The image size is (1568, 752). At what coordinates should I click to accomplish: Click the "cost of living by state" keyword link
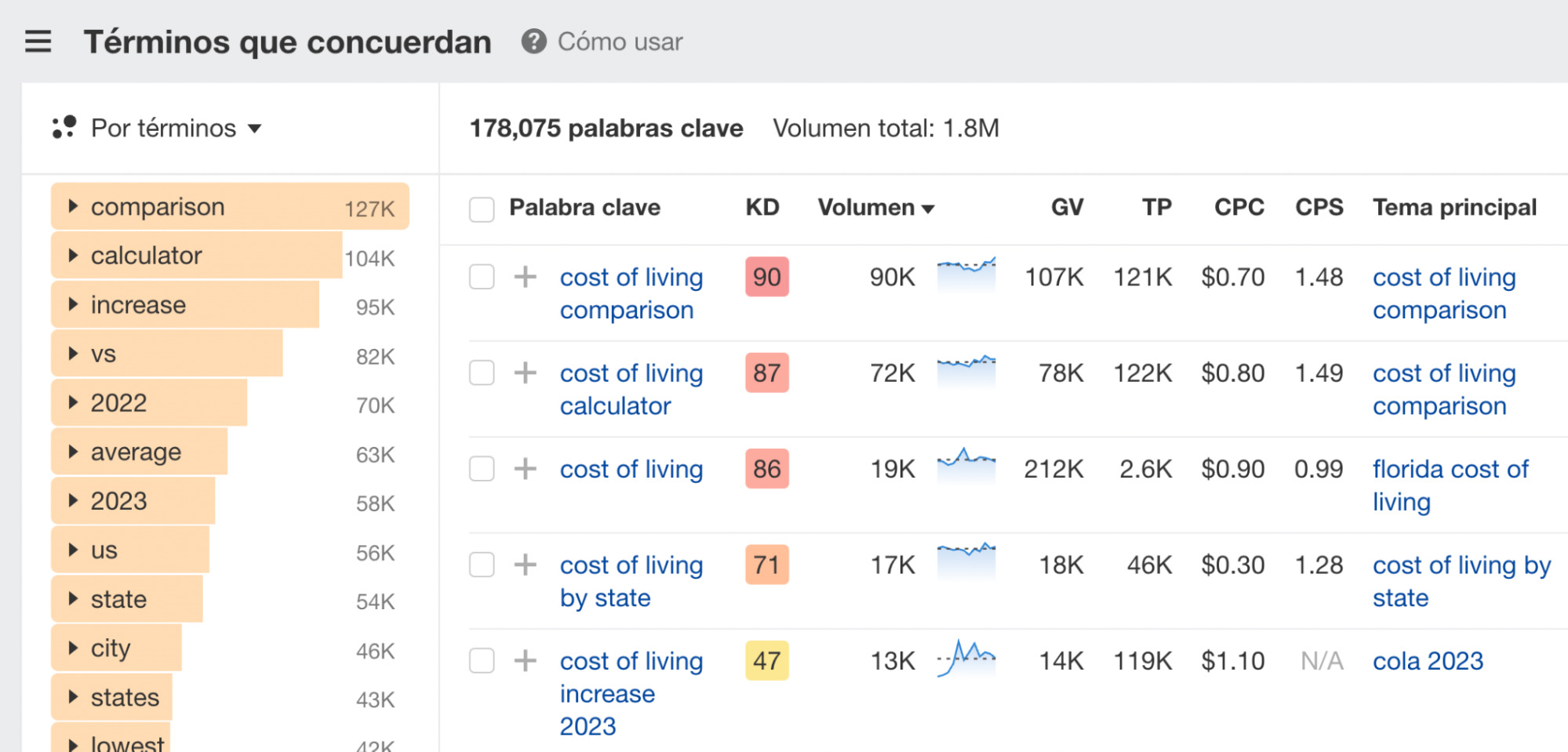(631, 580)
